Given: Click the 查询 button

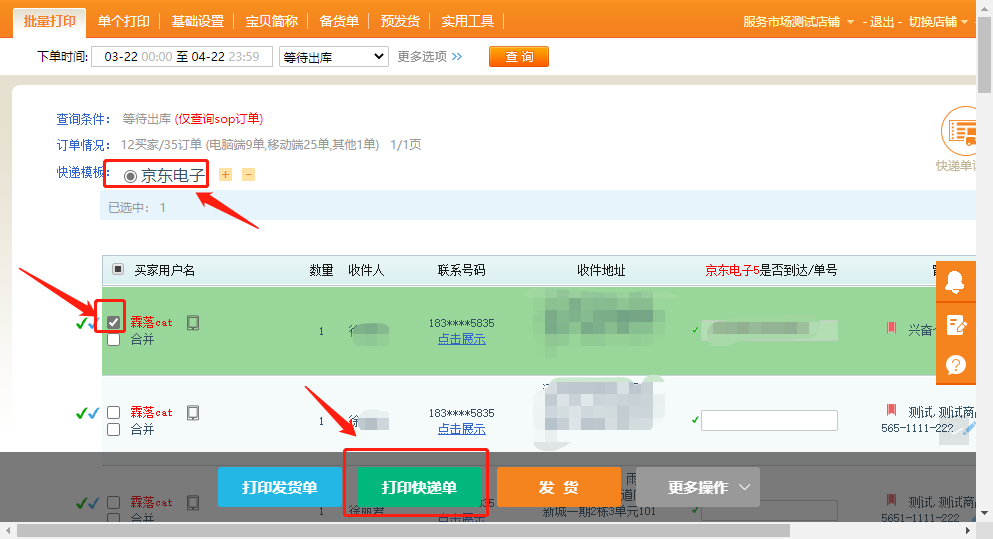Looking at the screenshot, I should (519, 56).
